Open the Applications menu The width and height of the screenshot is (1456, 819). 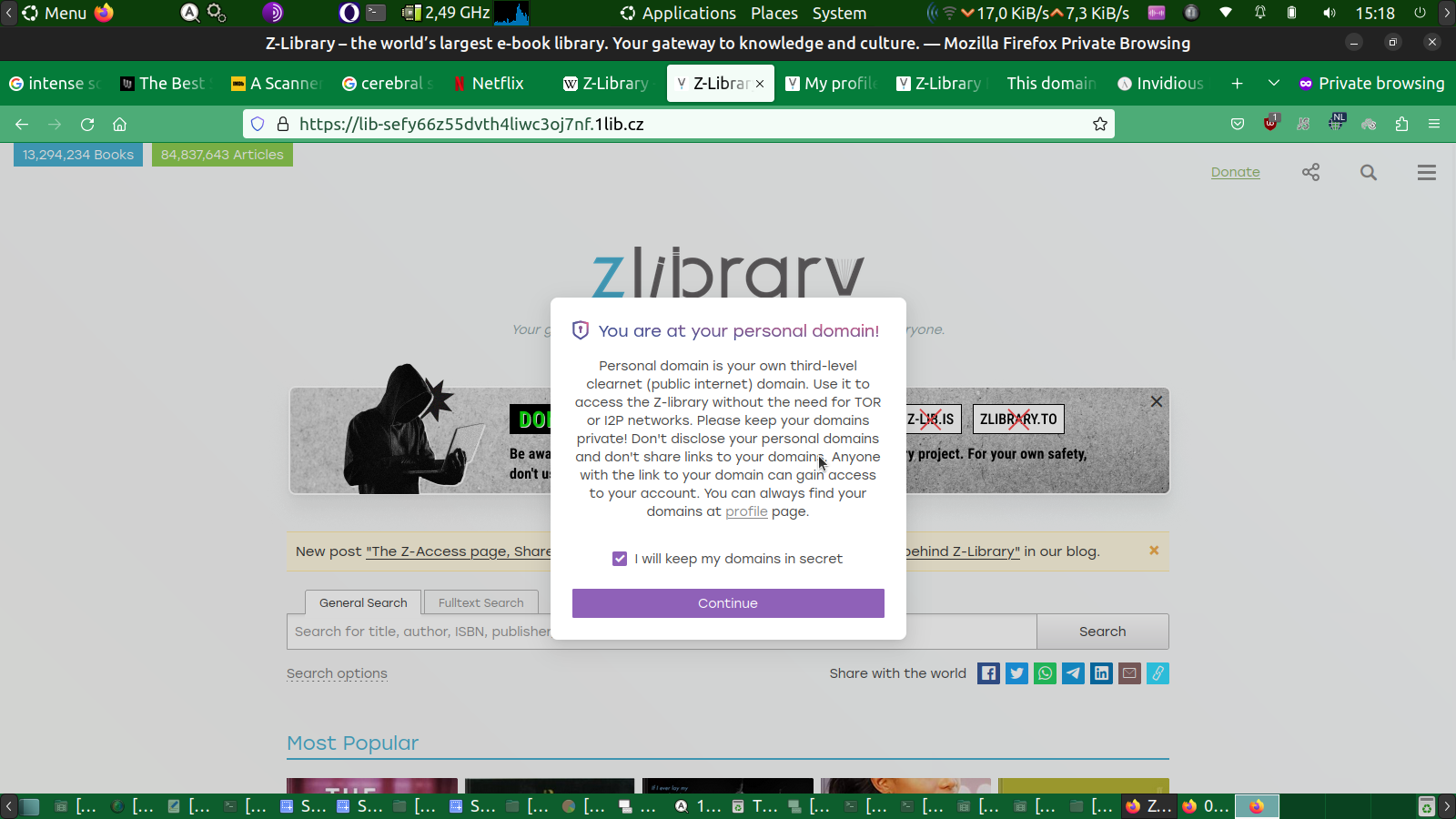tap(679, 13)
